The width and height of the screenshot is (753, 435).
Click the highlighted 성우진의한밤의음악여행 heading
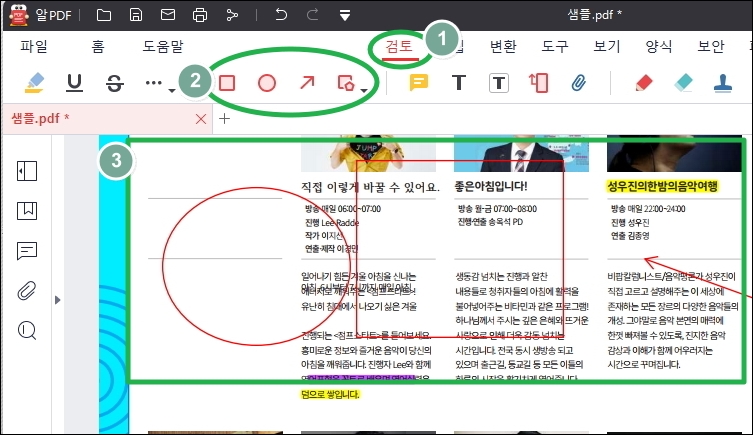663,186
